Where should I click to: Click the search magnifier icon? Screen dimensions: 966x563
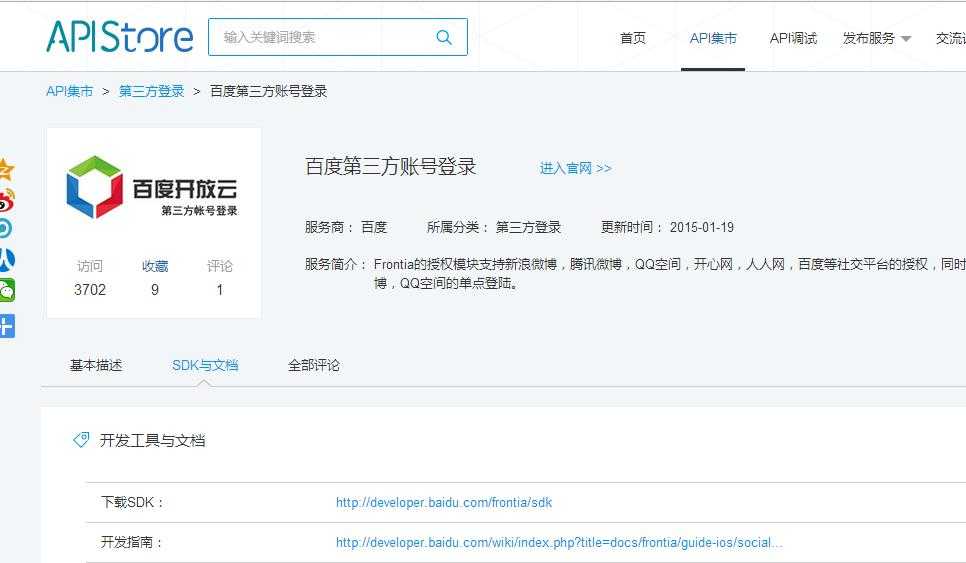(x=444, y=38)
